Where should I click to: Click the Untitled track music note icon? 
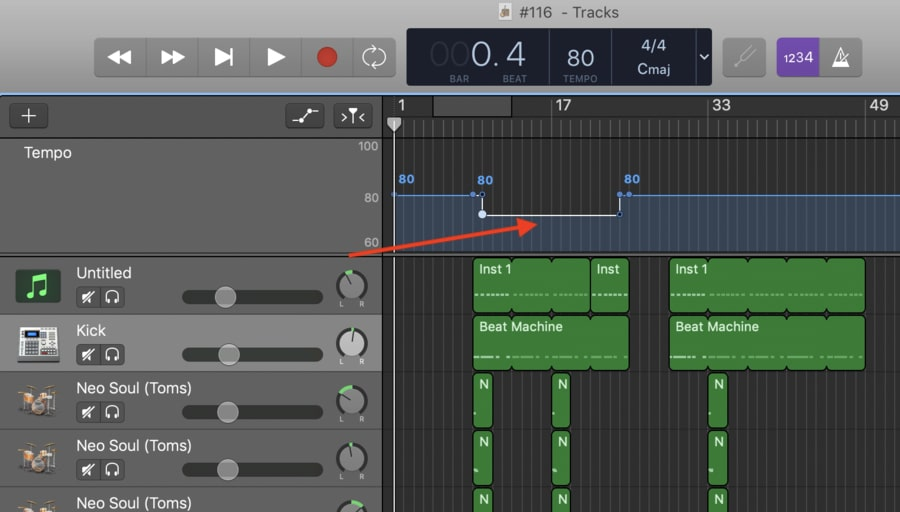point(38,285)
